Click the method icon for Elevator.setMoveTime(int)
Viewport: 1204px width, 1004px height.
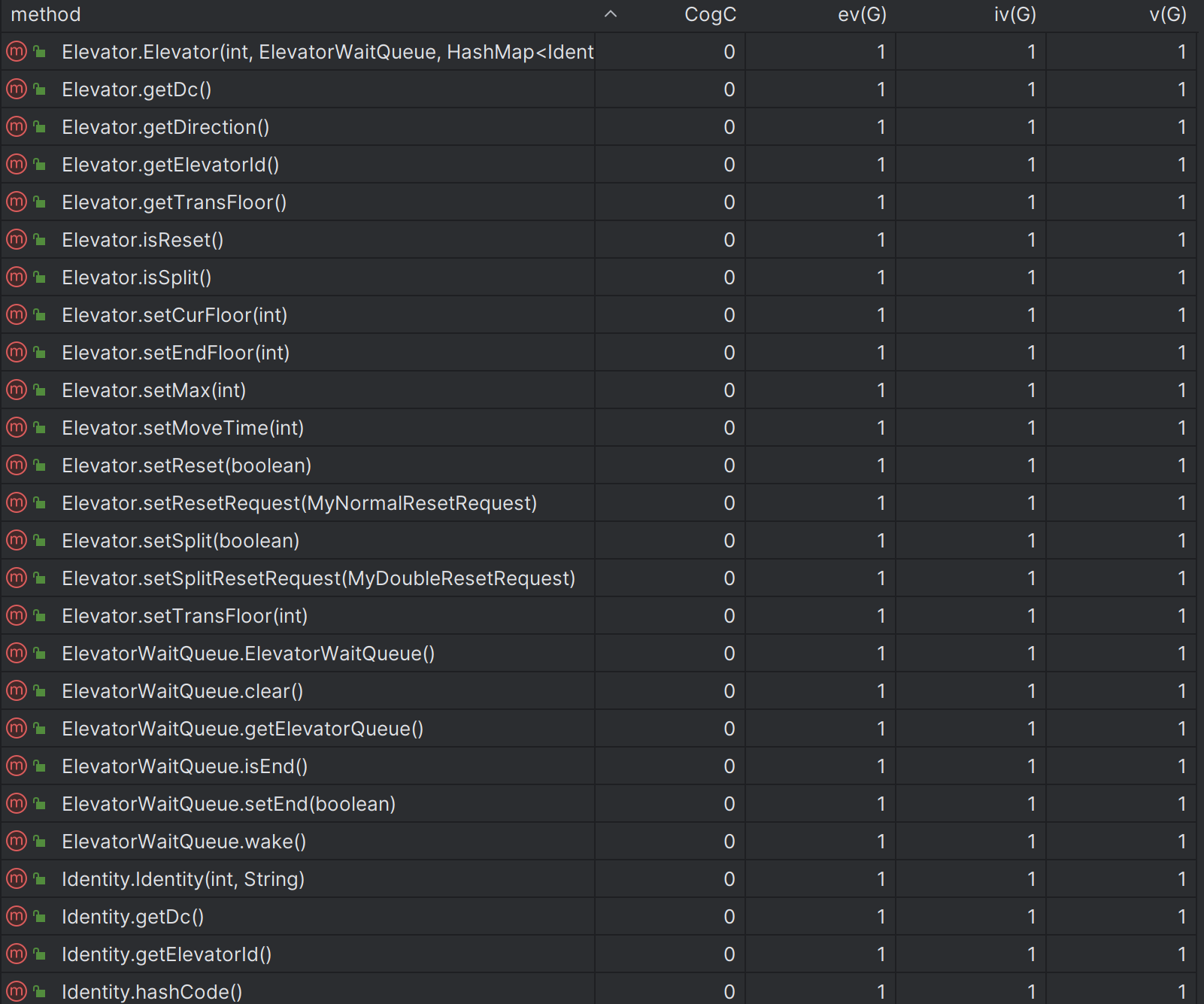(17, 427)
